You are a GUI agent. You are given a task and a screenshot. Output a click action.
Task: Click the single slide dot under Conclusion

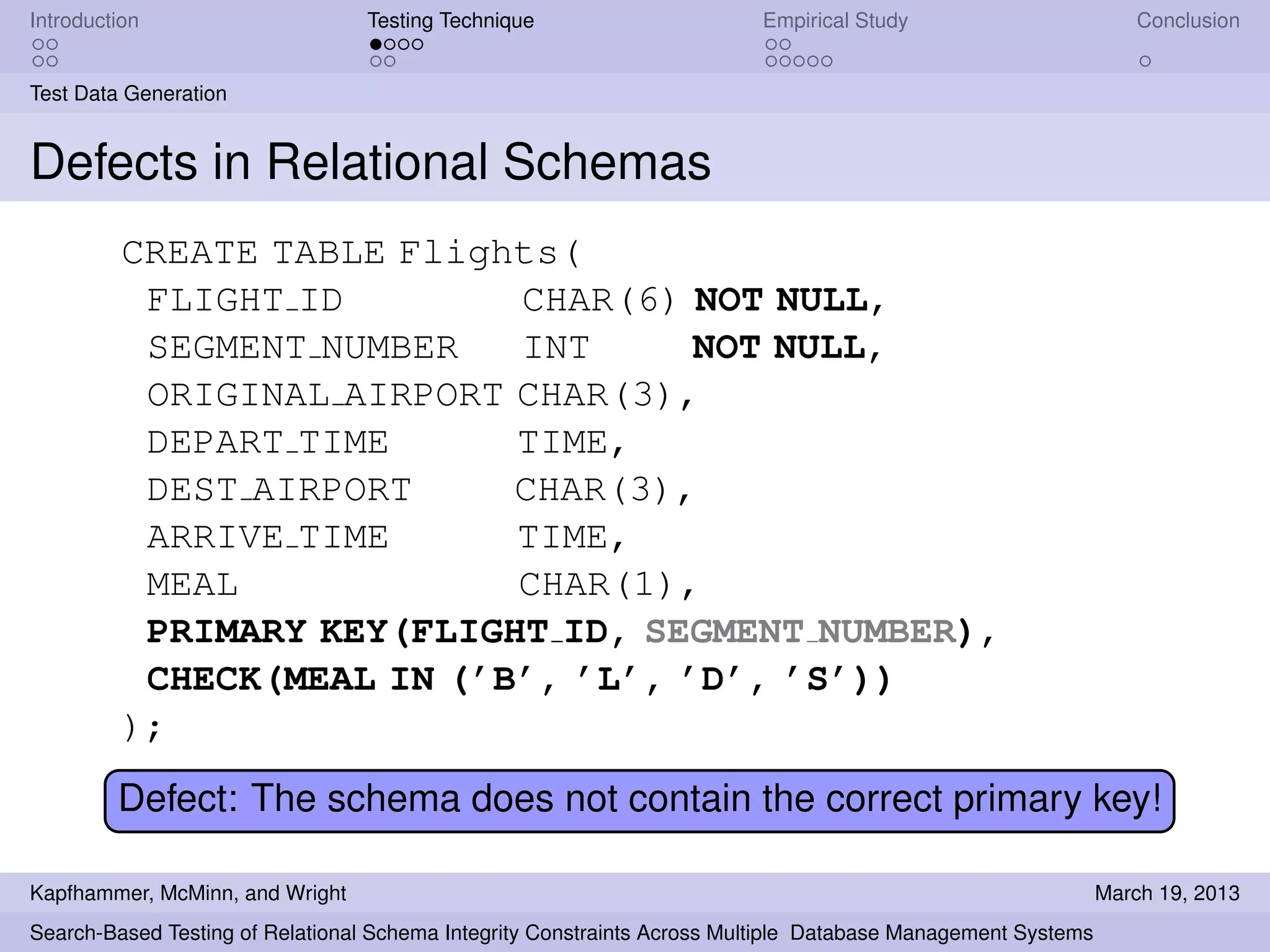1145,61
